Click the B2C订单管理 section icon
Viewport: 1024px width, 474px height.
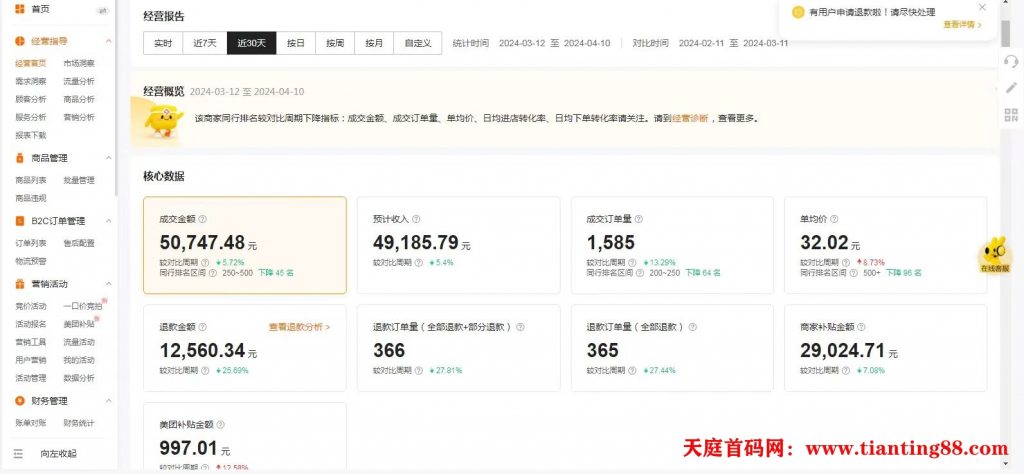click(20, 221)
